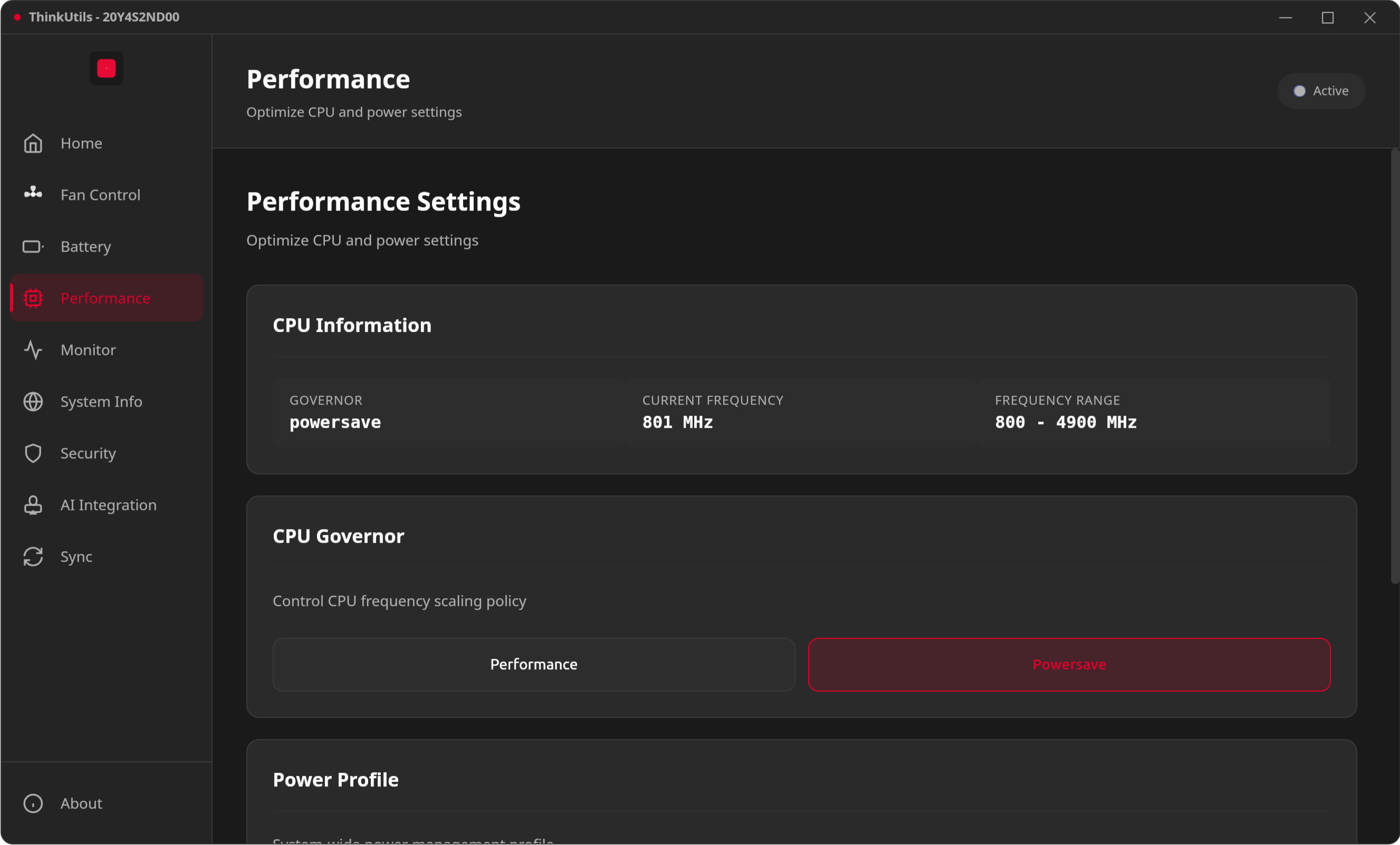Maximize the ThinkUtils window
The image size is (1400, 845).
(x=1328, y=17)
